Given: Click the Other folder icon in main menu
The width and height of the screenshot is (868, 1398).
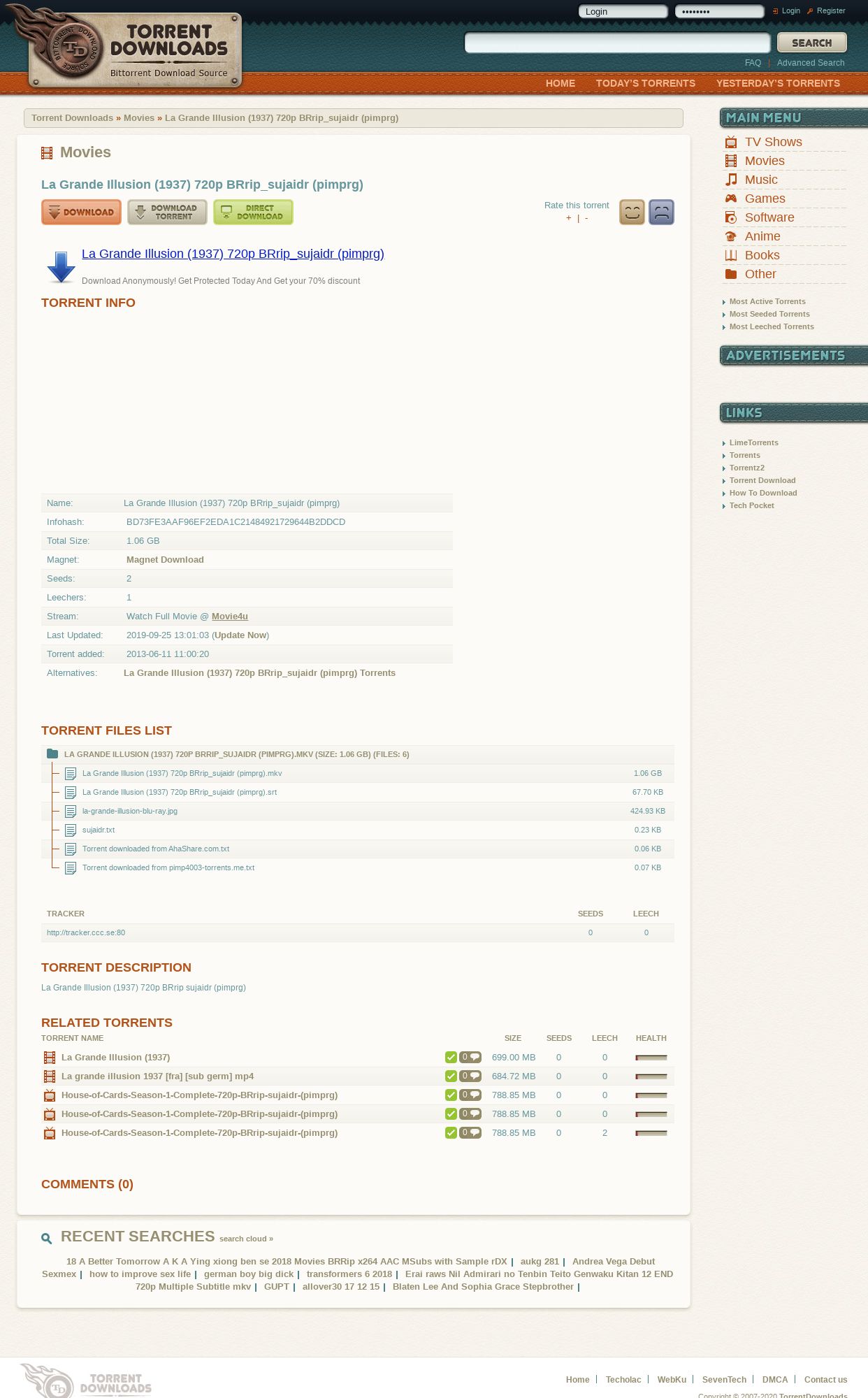Looking at the screenshot, I should coord(731,274).
